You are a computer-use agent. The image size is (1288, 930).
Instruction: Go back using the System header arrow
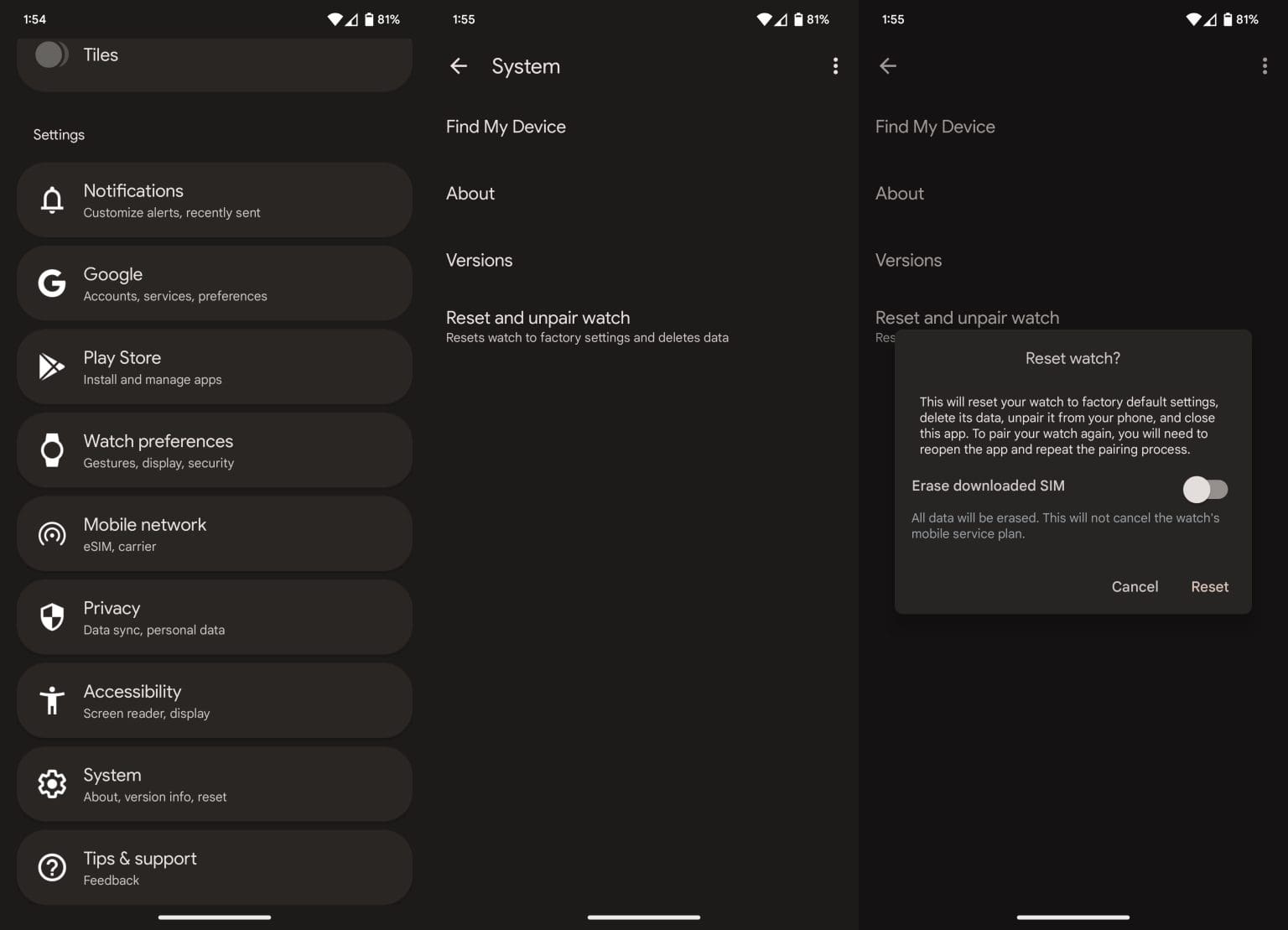pyautogui.click(x=459, y=66)
